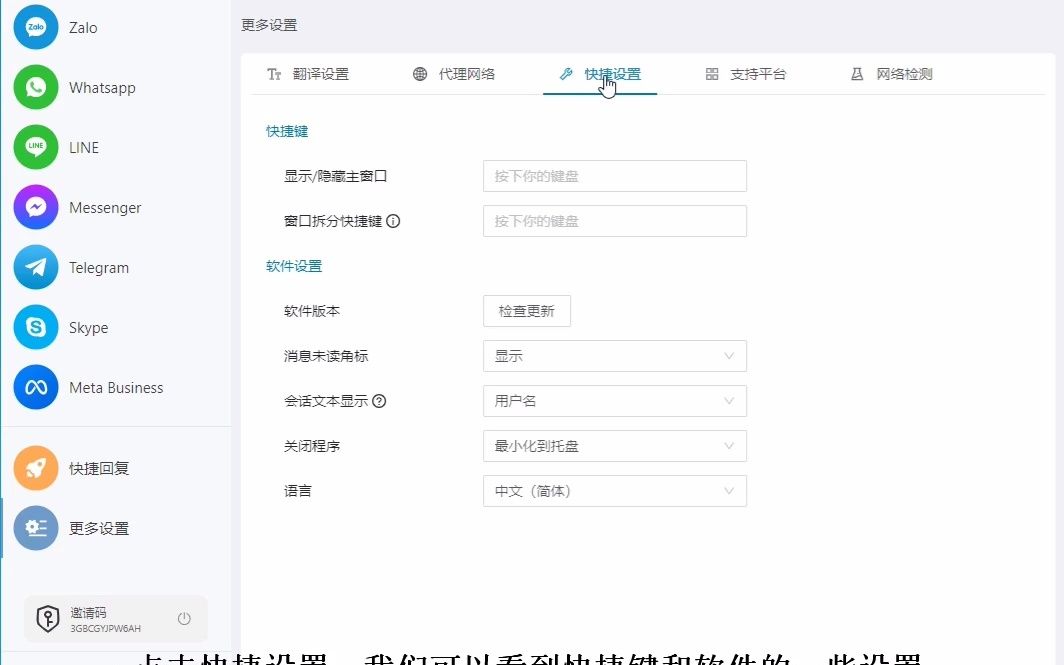Click the 检查更新 update button
Screen dimensions: 1064x665
526,311
